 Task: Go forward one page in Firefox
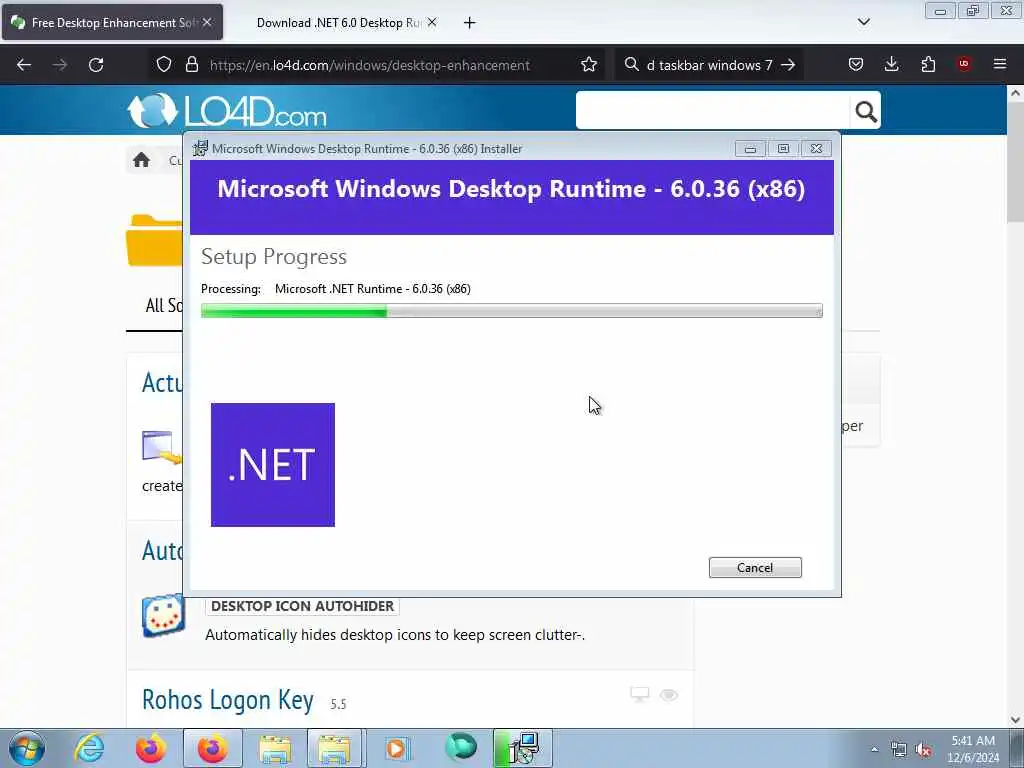60,65
